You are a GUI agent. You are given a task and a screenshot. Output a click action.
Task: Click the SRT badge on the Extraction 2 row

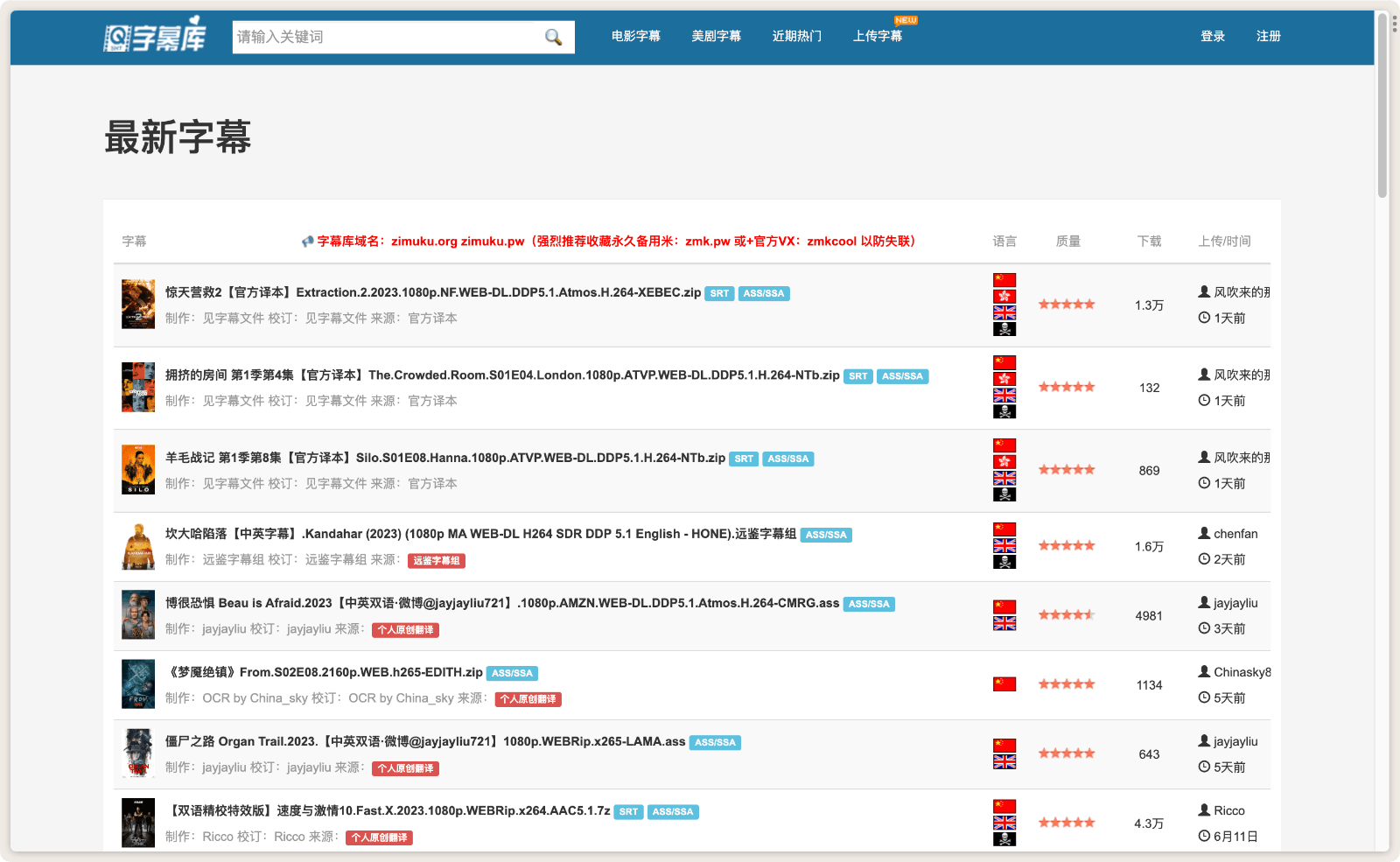pyautogui.click(x=719, y=294)
